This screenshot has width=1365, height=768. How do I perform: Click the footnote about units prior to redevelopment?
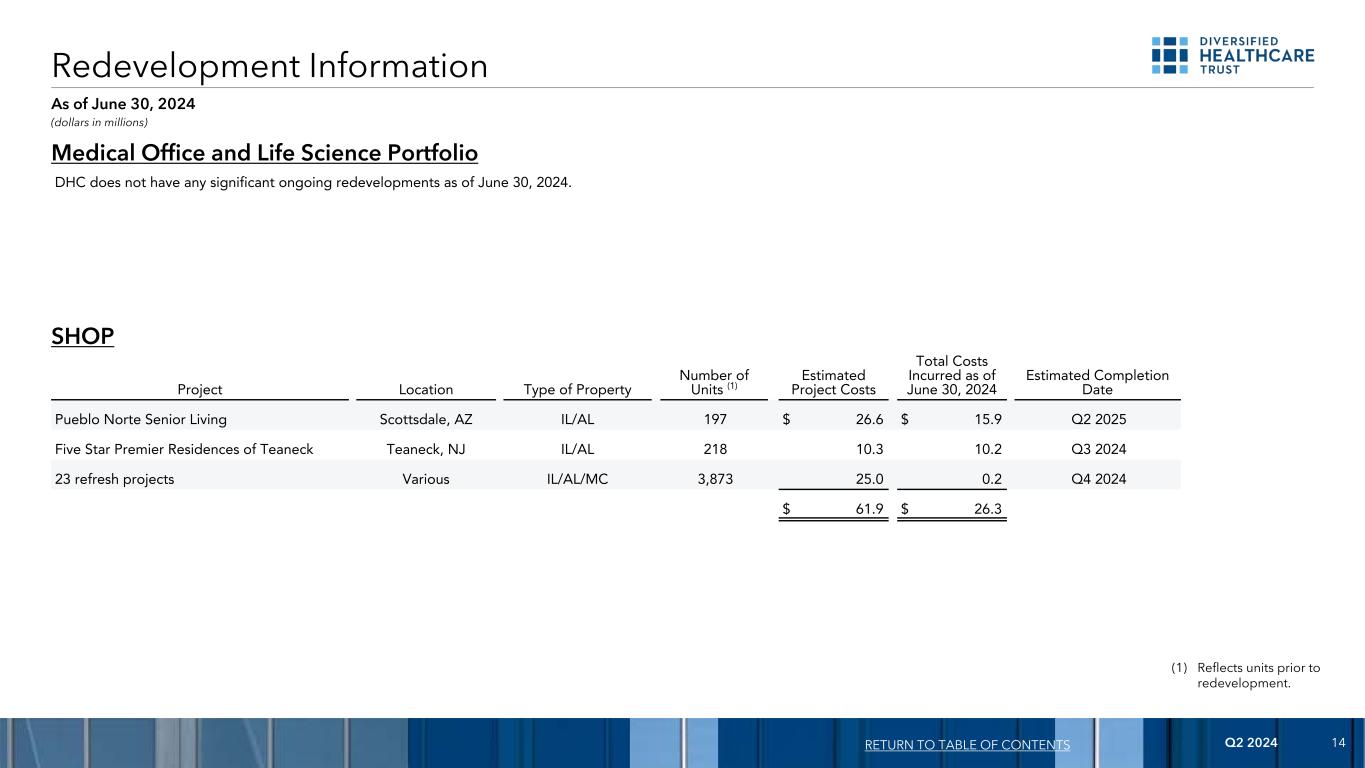tap(1256, 676)
